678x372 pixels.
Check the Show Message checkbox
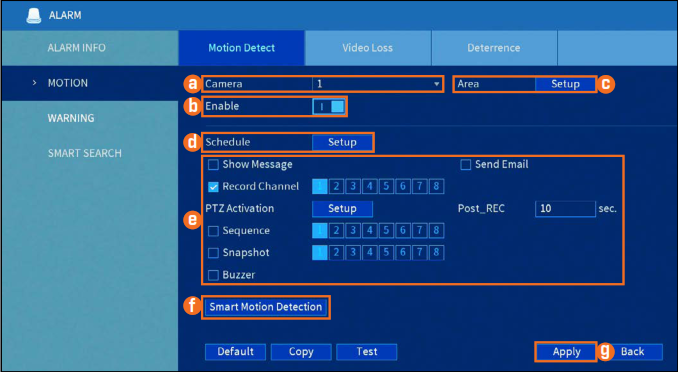pos(213,165)
